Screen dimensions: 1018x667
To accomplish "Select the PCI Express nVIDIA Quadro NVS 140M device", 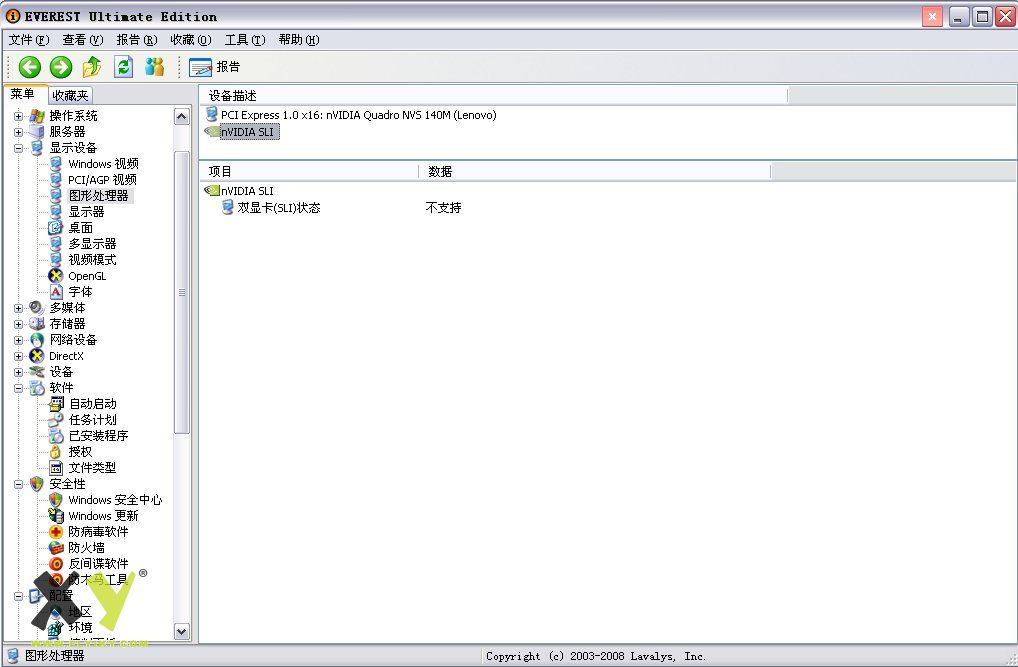I will (x=358, y=115).
